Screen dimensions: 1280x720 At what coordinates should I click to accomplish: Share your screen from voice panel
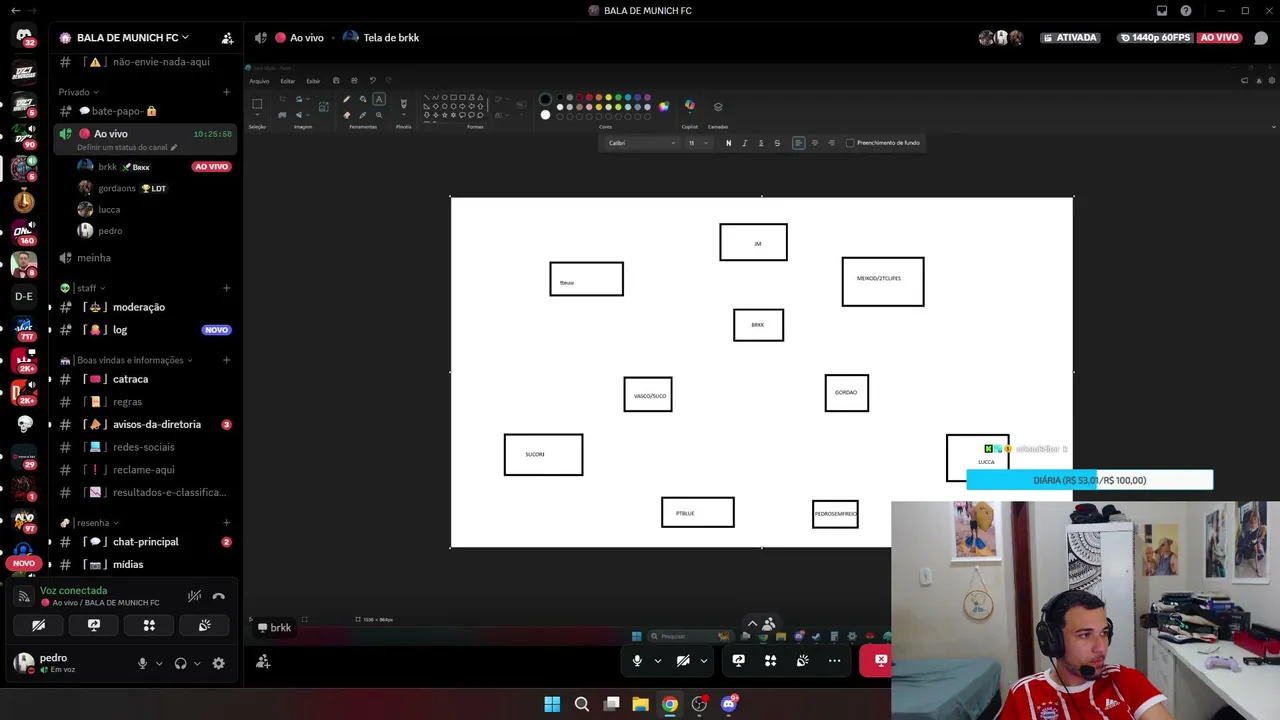point(94,625)
